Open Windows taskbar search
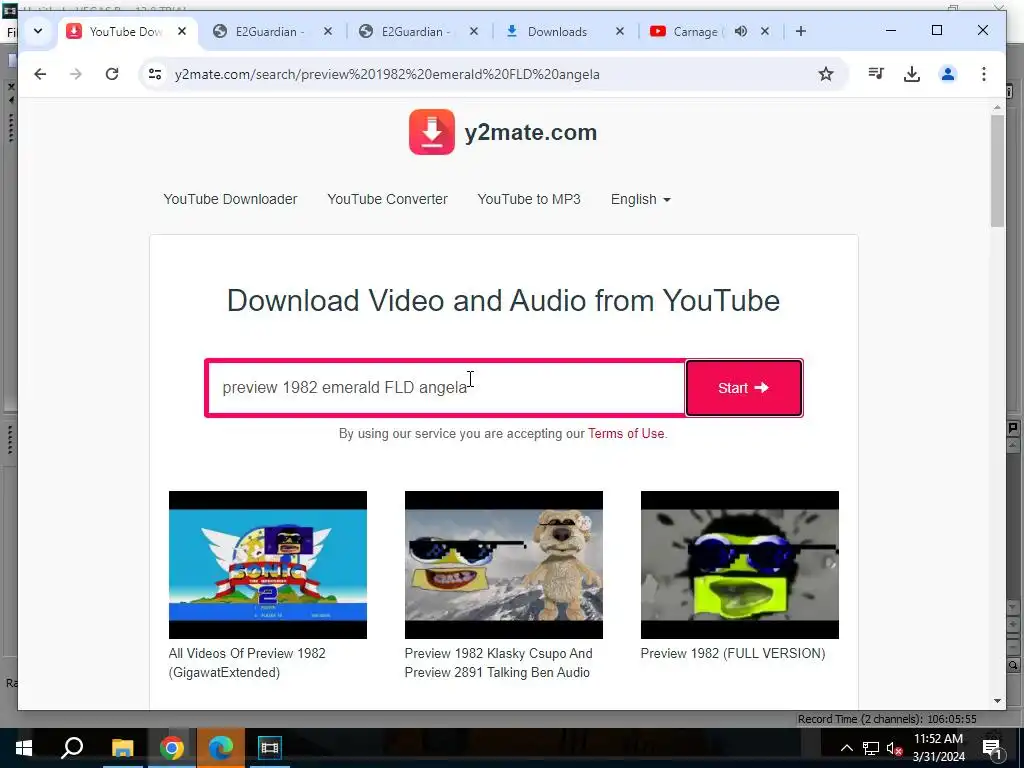 (72, 748)
